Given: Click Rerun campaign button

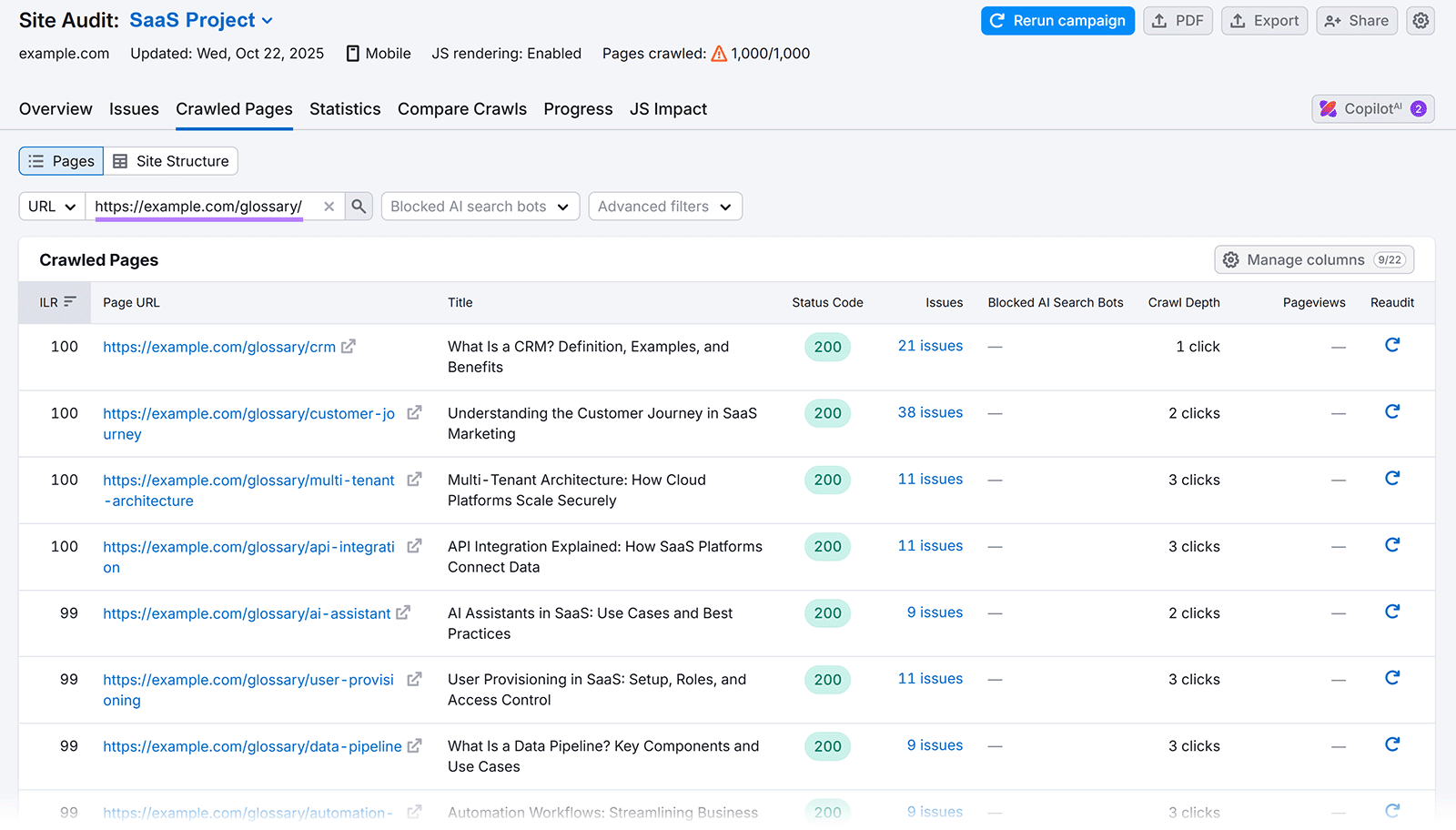Looking at the screenshot, I should pos(1057,21).
